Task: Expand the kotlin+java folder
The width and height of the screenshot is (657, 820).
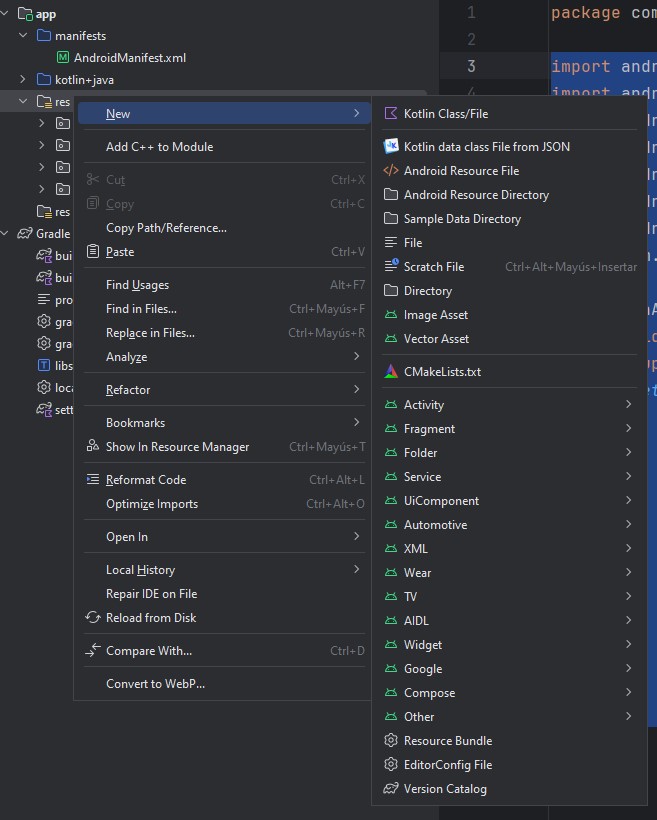Action: point(23,79)
